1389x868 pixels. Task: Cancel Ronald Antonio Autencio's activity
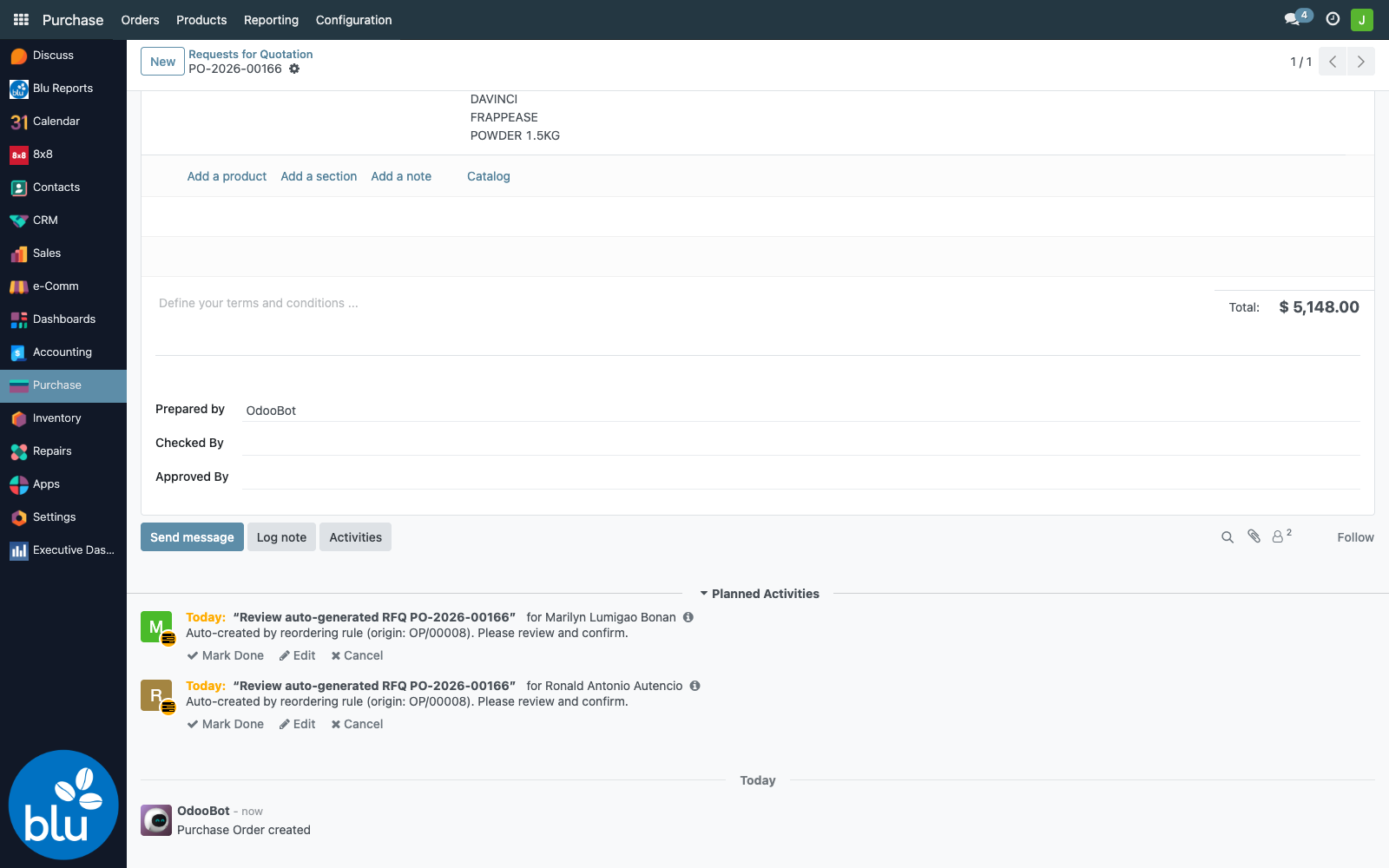[x=357, y=724]
